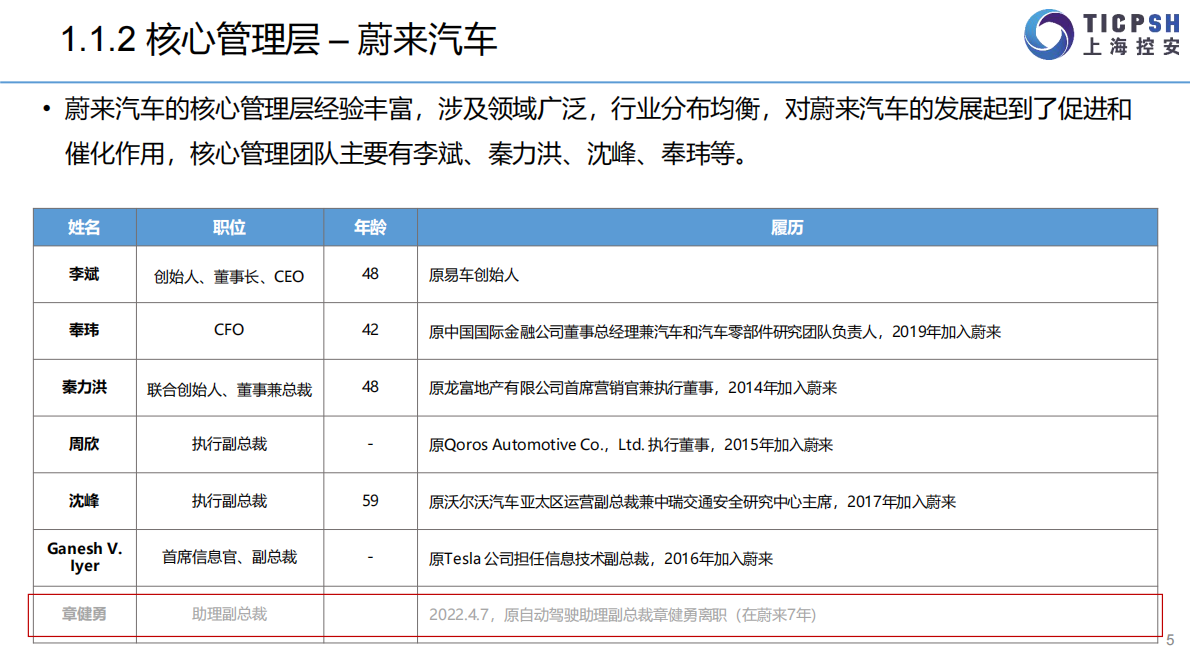Click the red highlighted 章健勇 row

click(x=595, y=614)
